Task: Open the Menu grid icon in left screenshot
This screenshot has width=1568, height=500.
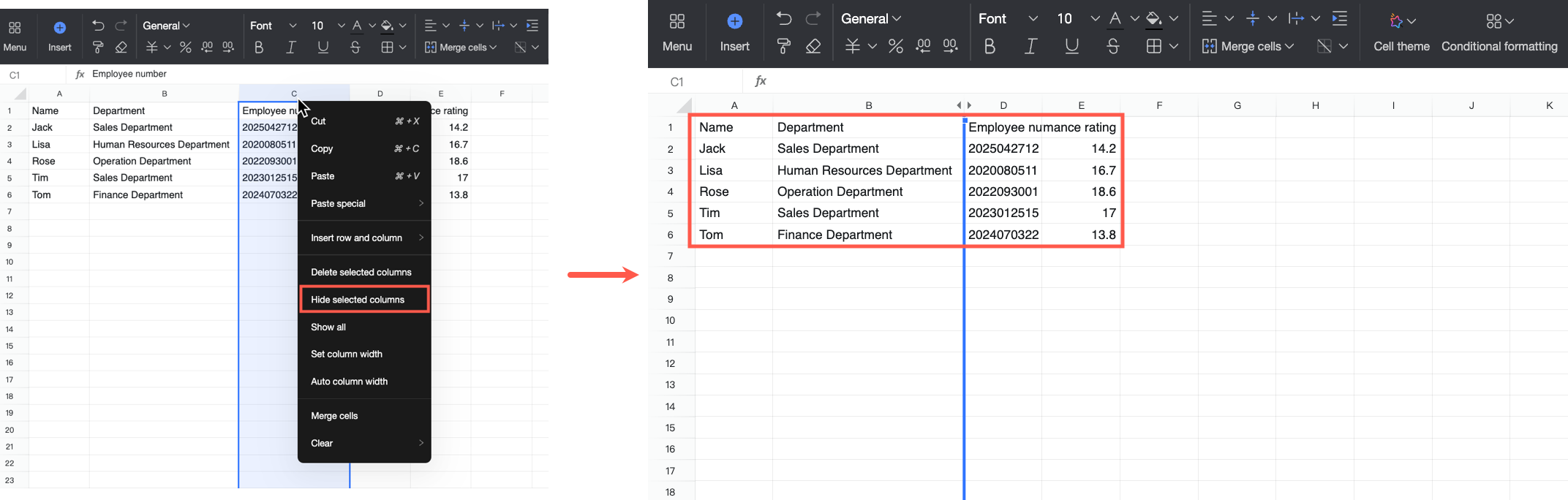Action: coord(15,28)
